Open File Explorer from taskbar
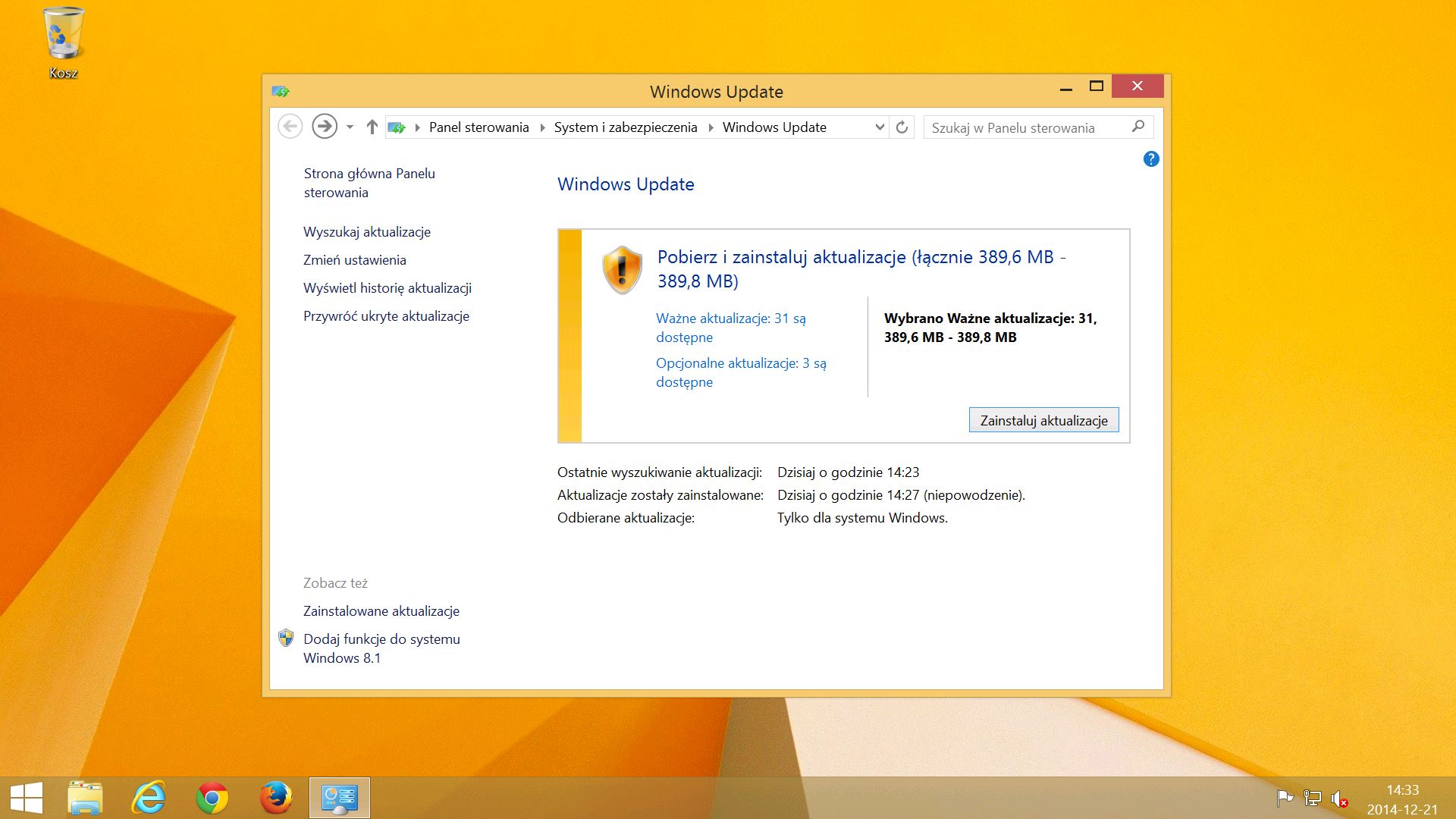Viewport: 1456px width, 819px height. point(85,798)
